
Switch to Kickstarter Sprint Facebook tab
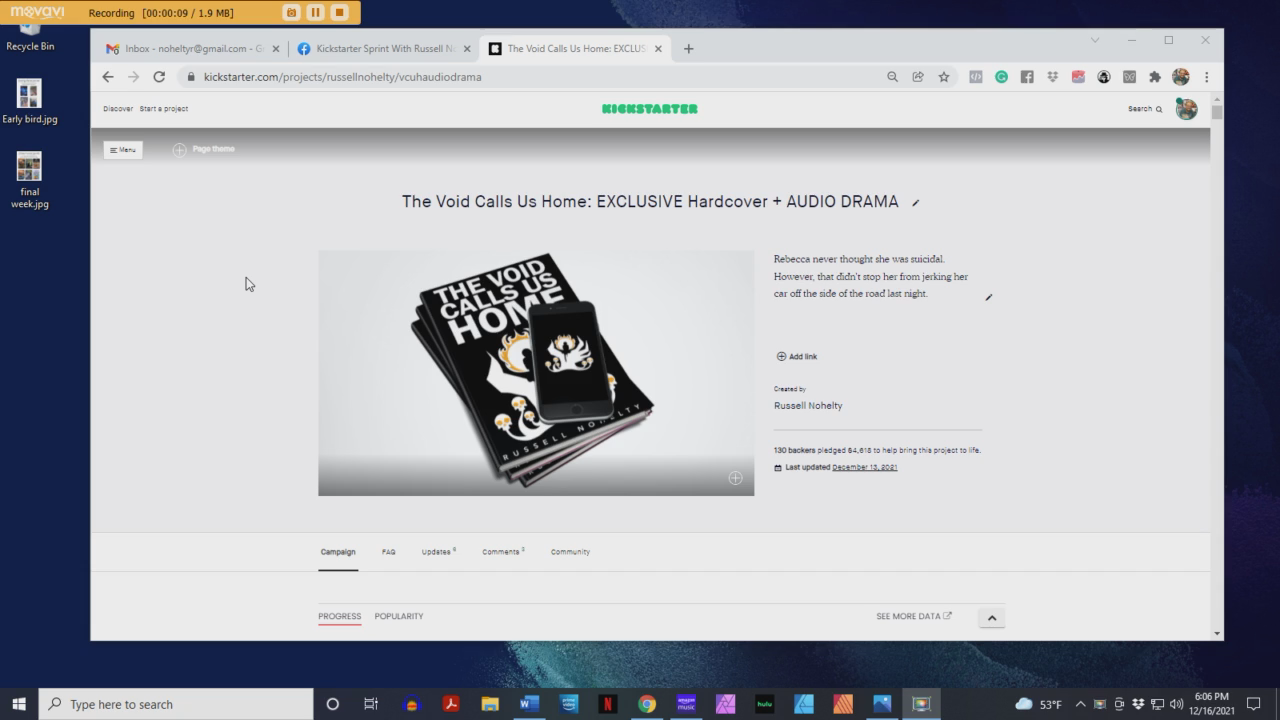384,48
